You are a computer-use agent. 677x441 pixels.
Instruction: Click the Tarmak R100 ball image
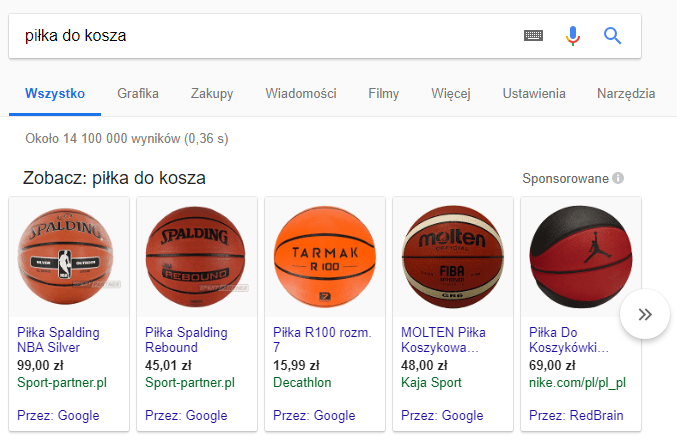[325, 256]
